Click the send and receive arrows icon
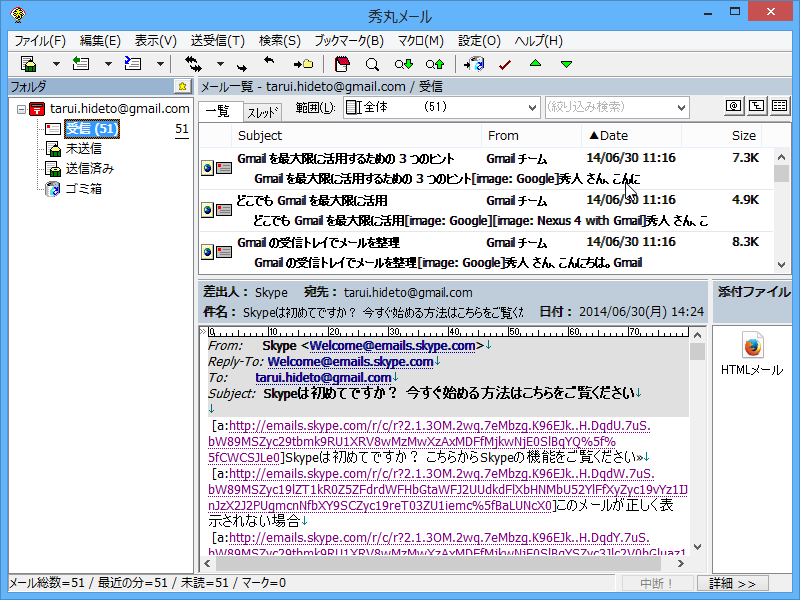Image resolution: width=800 pixels, height=600 pixels. (193, 64)
